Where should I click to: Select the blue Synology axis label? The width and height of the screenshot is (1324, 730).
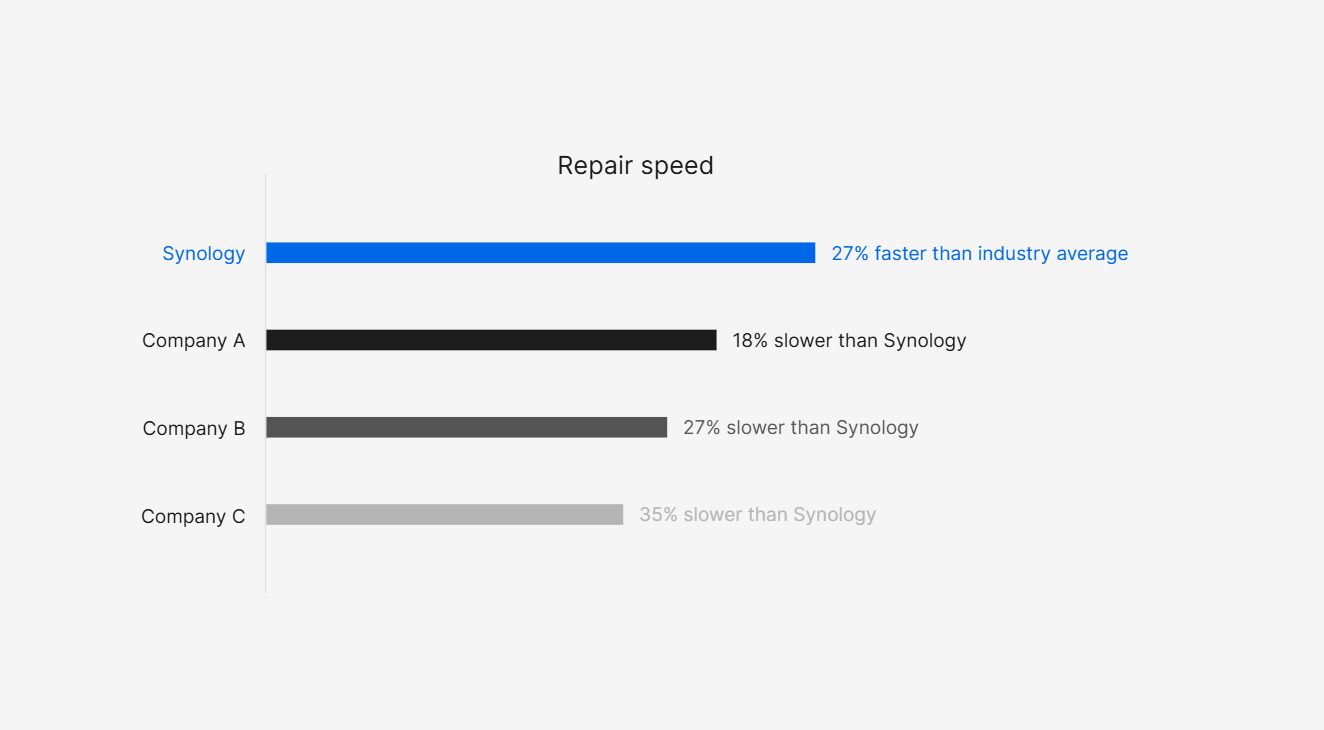[x=203, y=254]
